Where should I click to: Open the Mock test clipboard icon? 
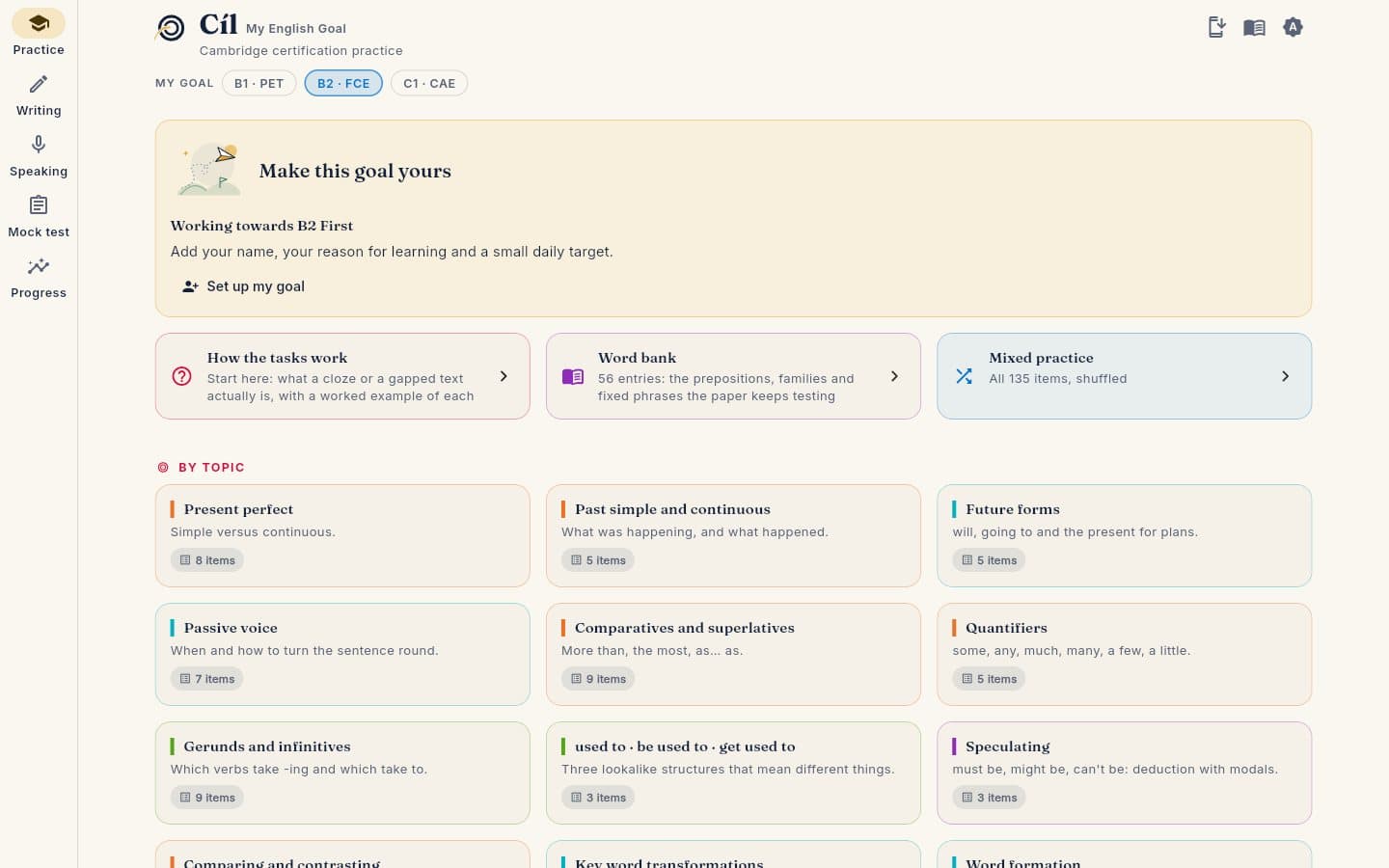(x=39, y=205)
